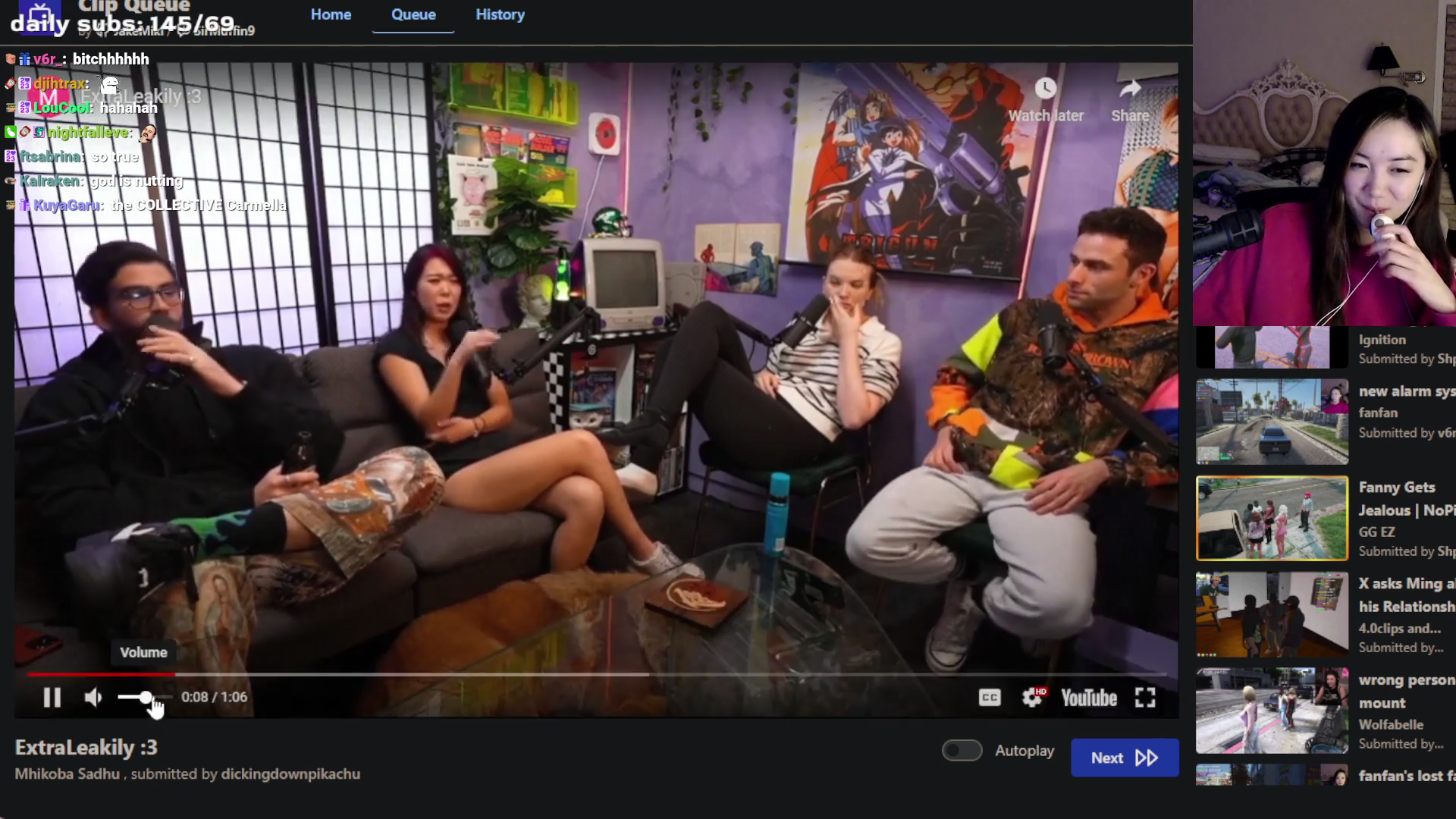Viewport: 1456px width, 819px height.
Task: Mute the video volume
Action: pos(93,697)
